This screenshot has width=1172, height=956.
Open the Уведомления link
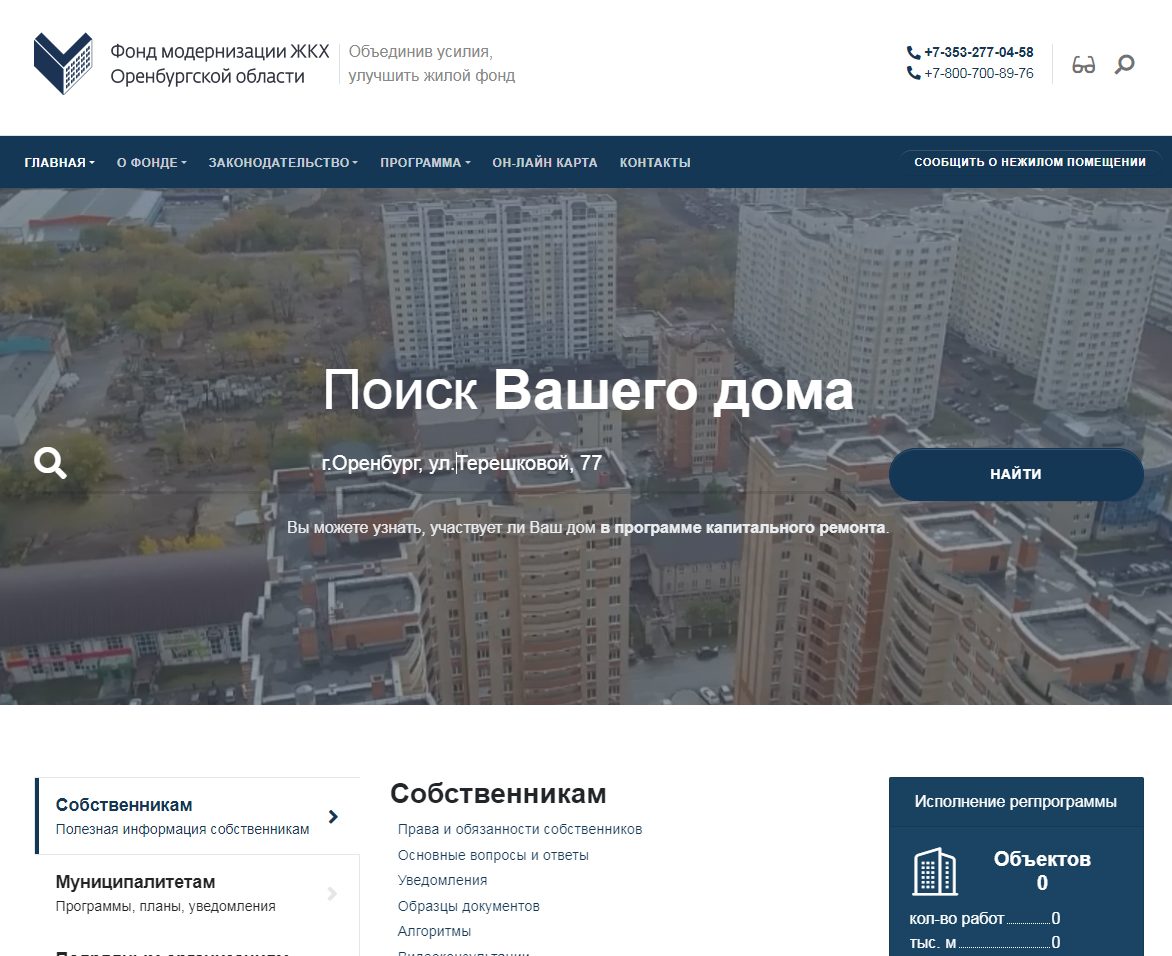point(442,881)
